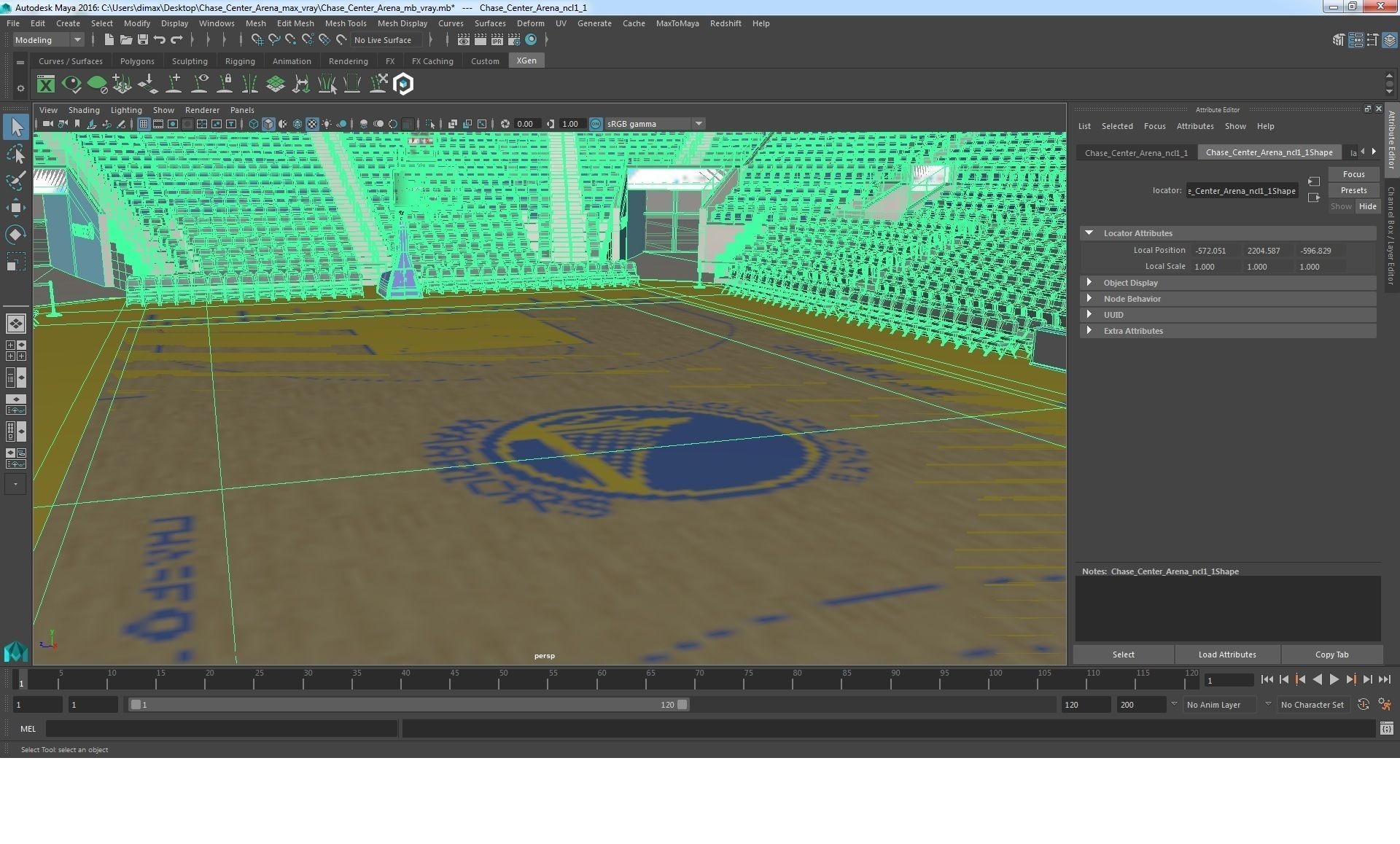Select the Move tool in toolbox
This screenshot has width=1400, height=844.
coord(15,208)
